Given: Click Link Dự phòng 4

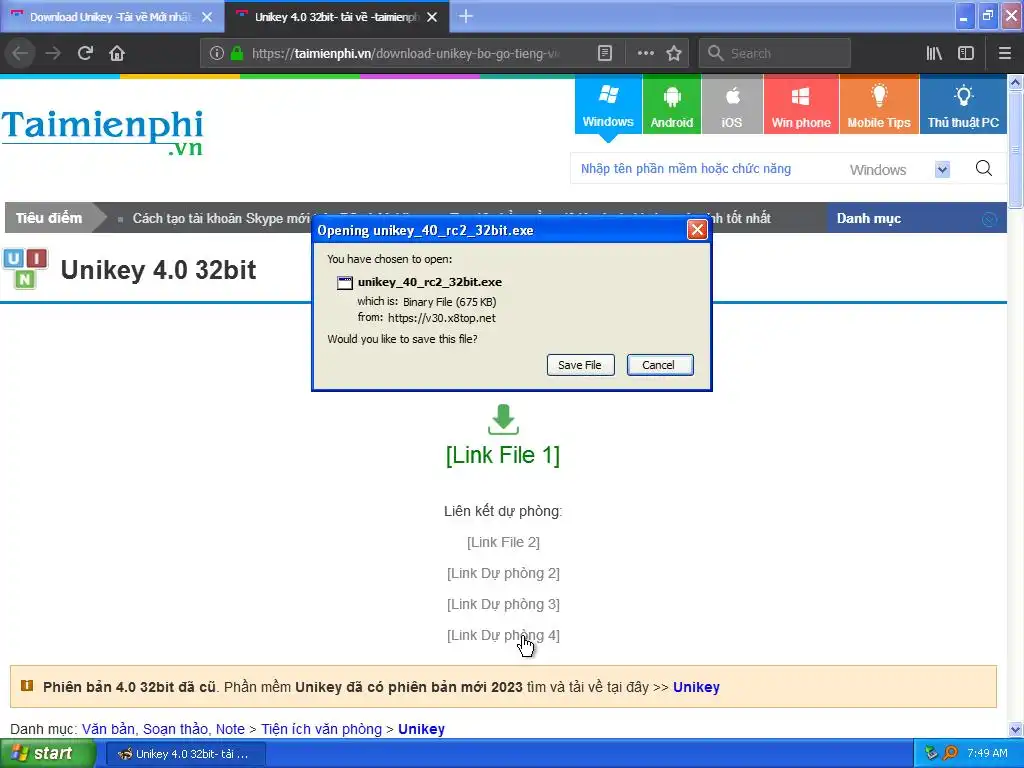Looking at the screenshot, I should (x=503, y=635).
